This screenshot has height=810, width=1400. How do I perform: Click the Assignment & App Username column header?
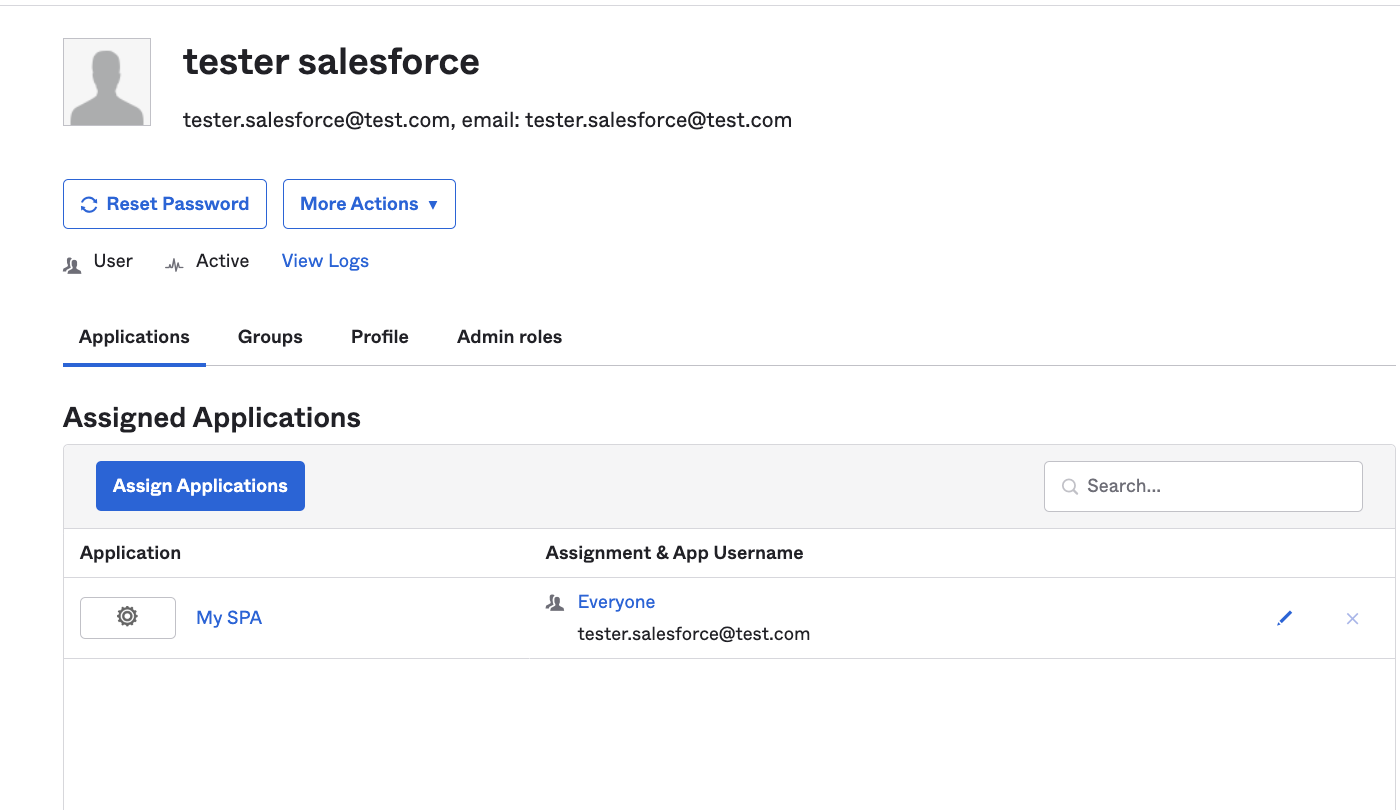(674, 553)
